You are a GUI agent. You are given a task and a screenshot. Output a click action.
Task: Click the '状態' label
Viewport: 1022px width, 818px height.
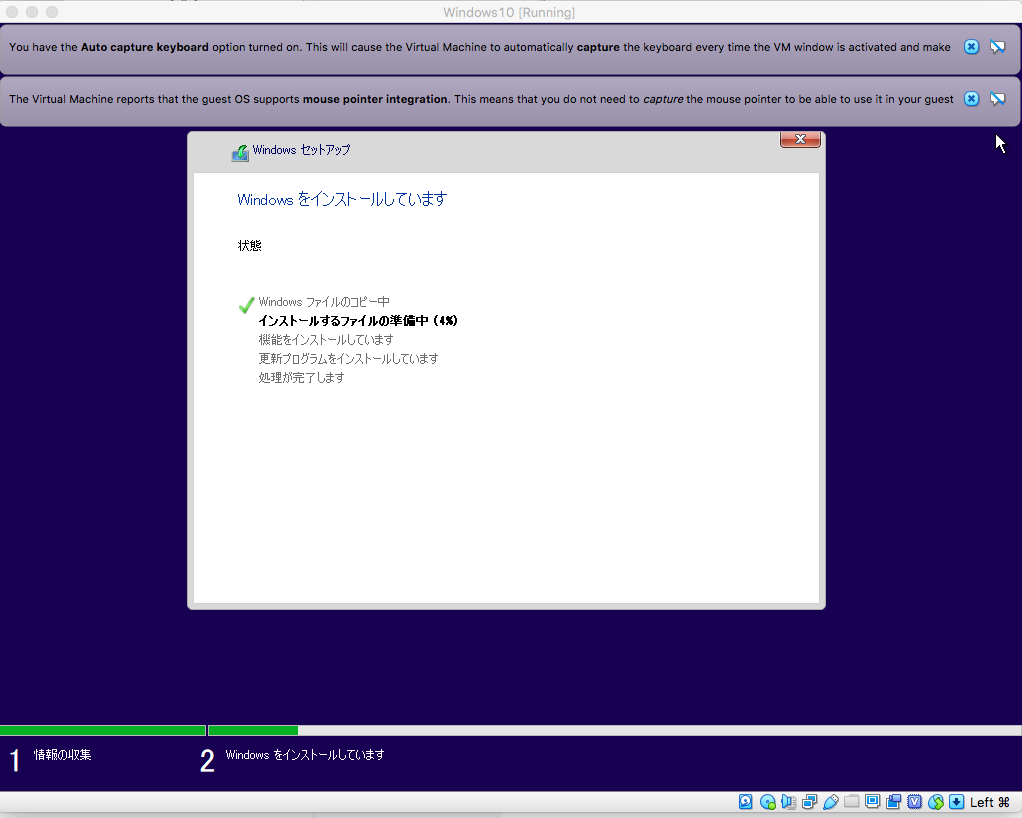[x=250, y=246]
